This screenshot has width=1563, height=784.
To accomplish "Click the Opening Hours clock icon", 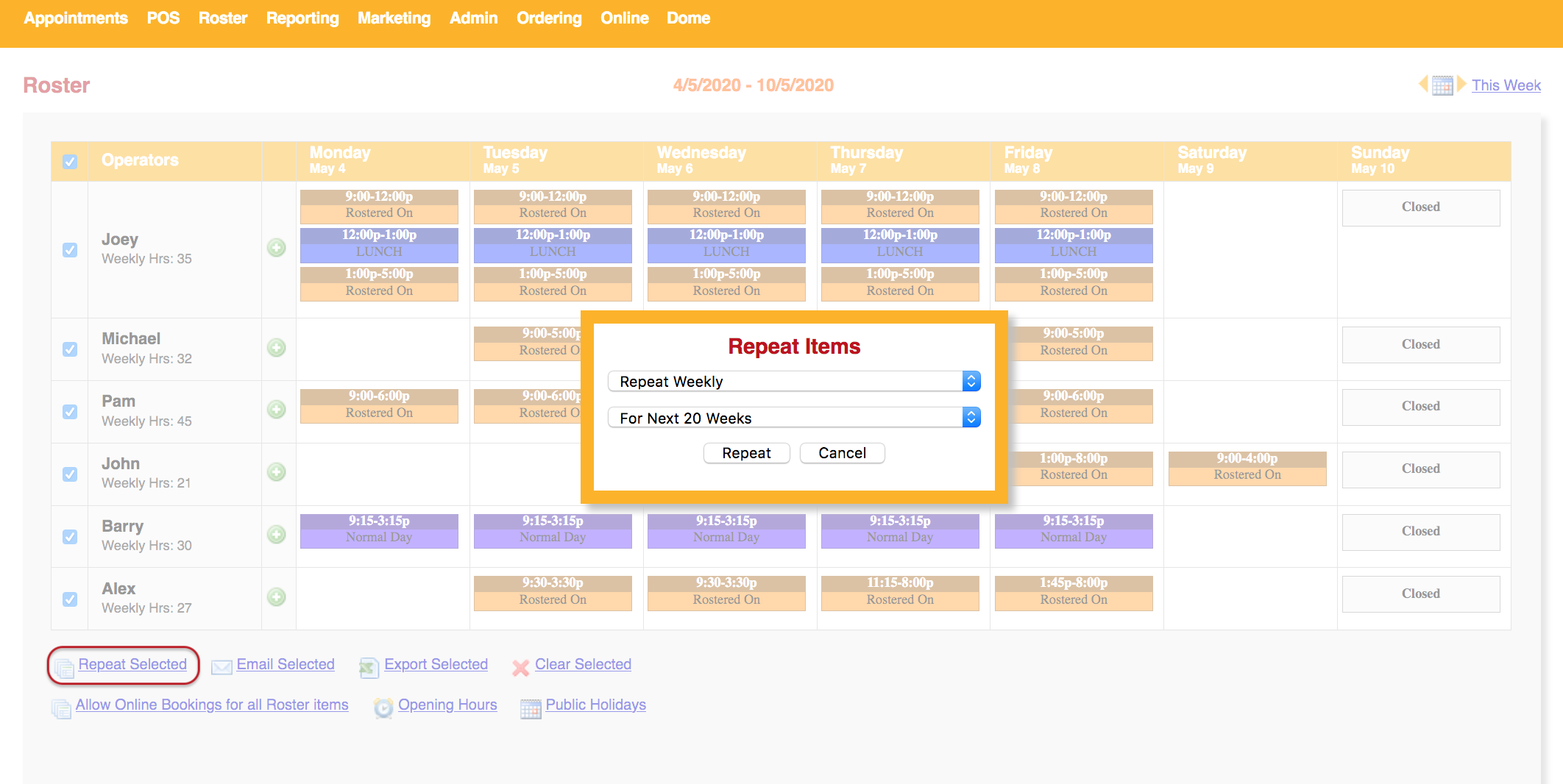I will tap(383, 707).
